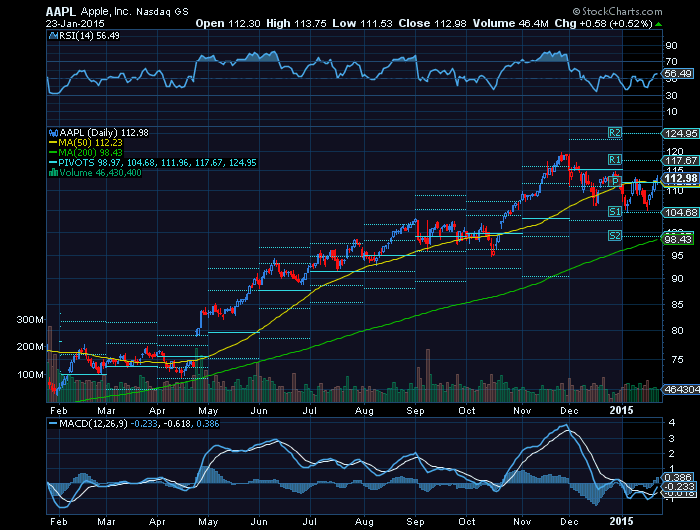Click the 'MA(200) 98.43' legend text
The height and width of the screenshot is (530, 700).
click(x=91, y=153)
